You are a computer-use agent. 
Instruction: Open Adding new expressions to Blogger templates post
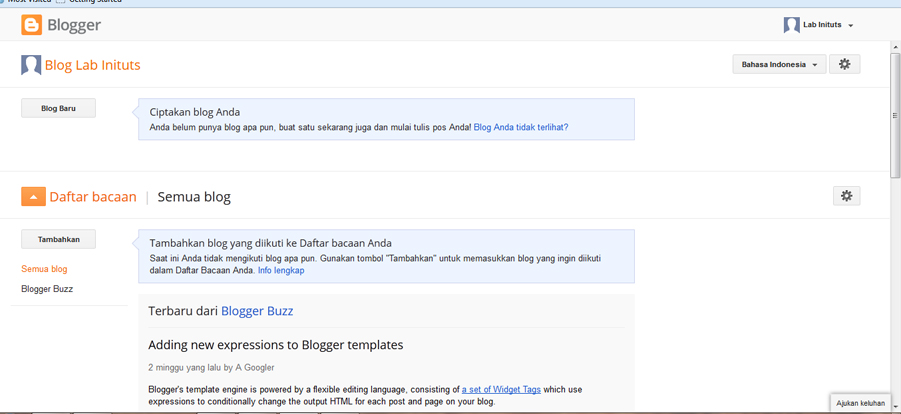click(x=276, y=345)
